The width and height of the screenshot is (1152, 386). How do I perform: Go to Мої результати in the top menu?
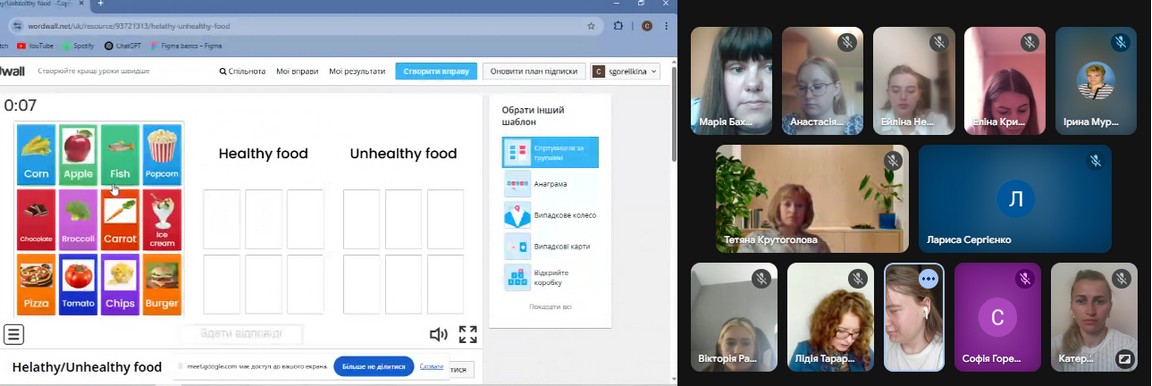[x=357, y=71]
